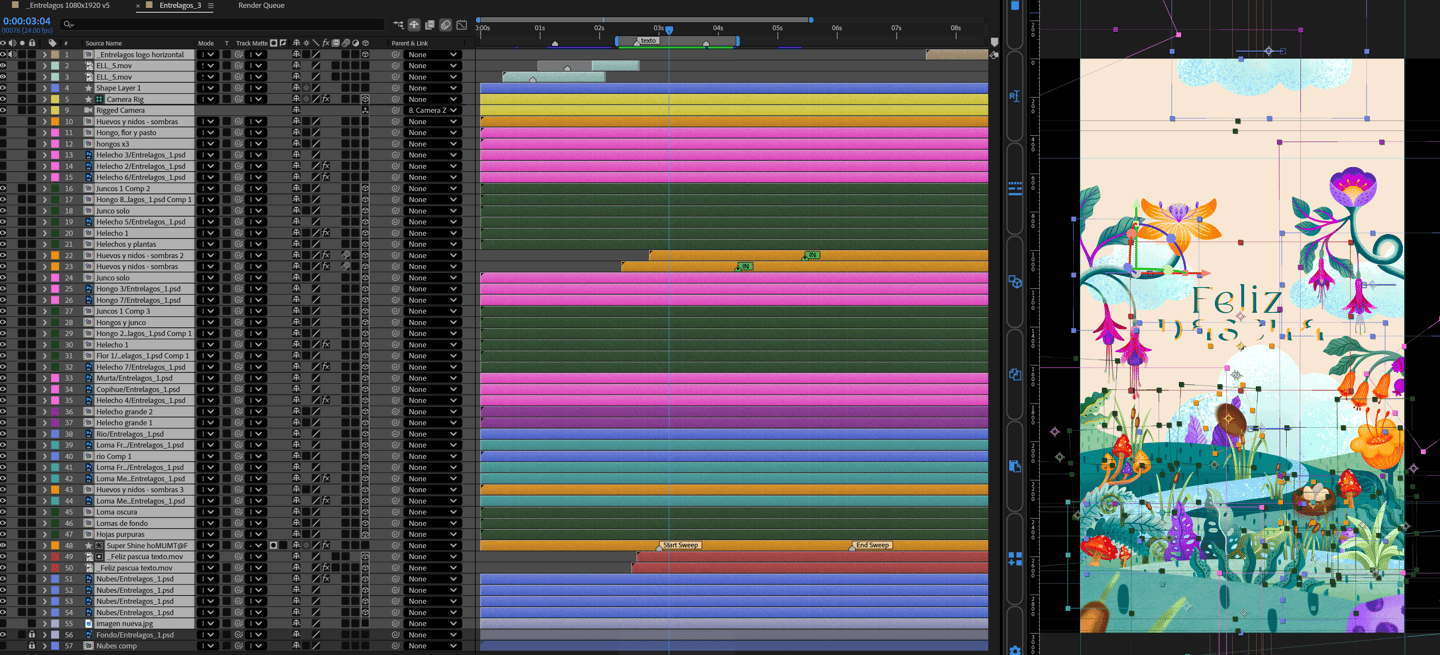The image size is (1440, 655).
Task: Expand the _Entrelagos logo horizontal layer
Action: [x=44, y=54]
